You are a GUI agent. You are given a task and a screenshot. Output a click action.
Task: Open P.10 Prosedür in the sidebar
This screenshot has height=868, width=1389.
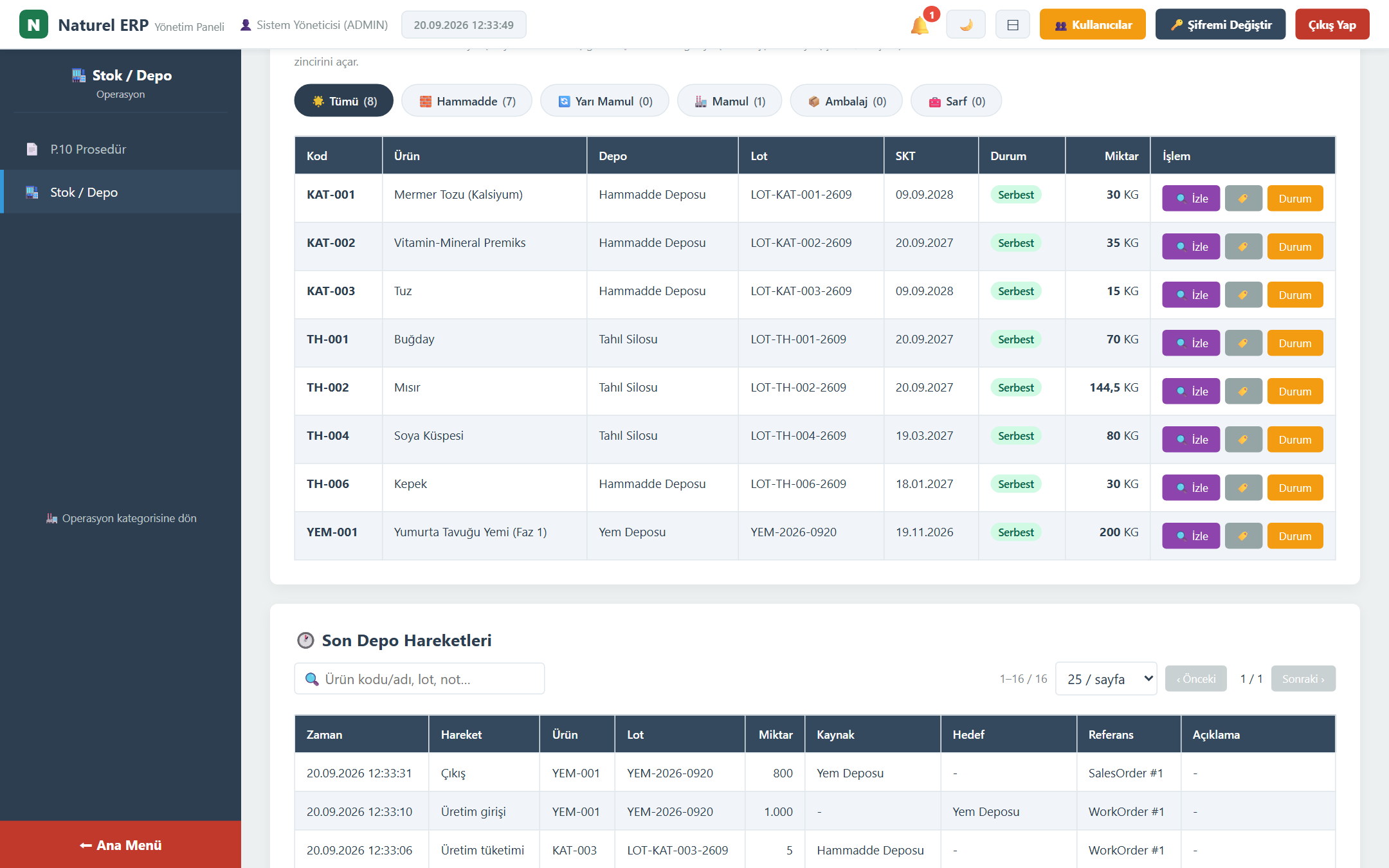pos(121,149)
